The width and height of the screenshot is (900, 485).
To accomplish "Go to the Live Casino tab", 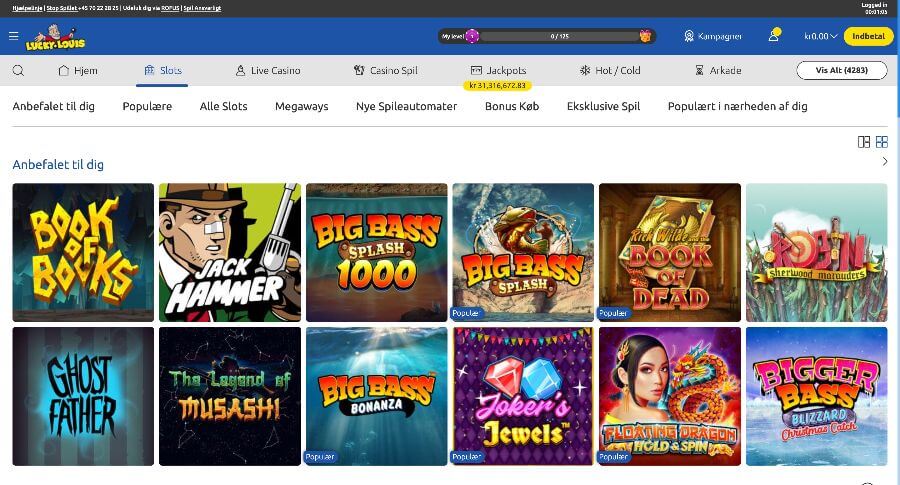I will click(267, 71).
